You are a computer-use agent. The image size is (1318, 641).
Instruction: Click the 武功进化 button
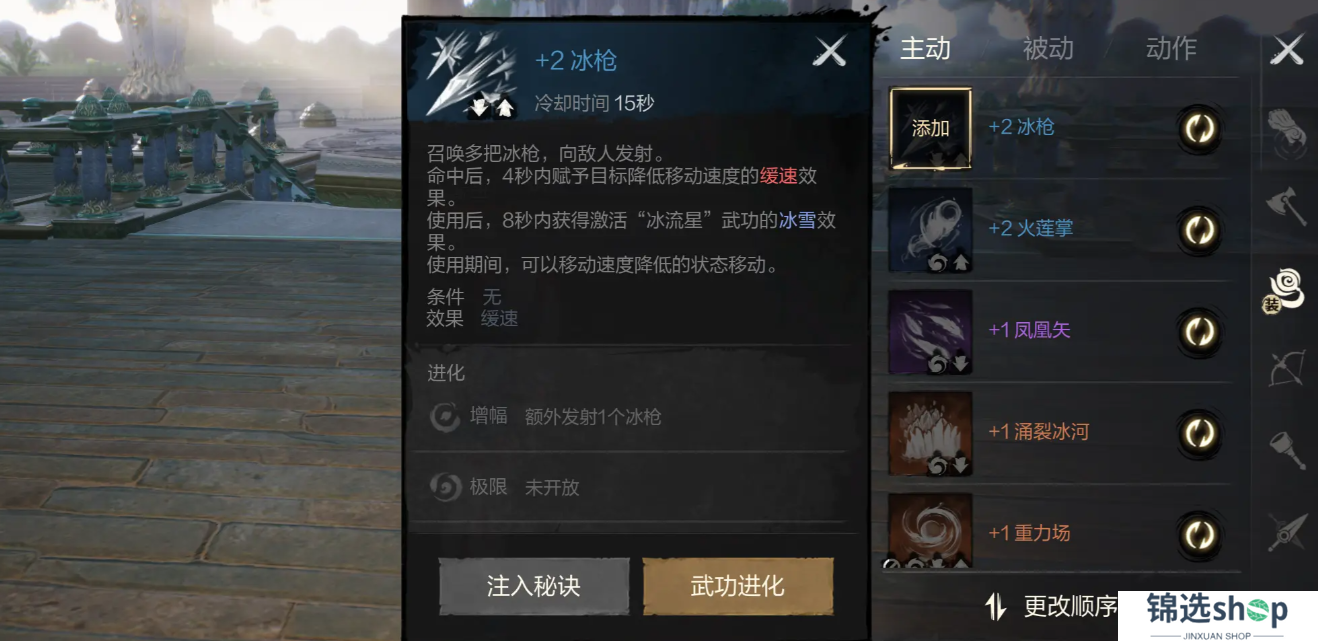(738, 586)
